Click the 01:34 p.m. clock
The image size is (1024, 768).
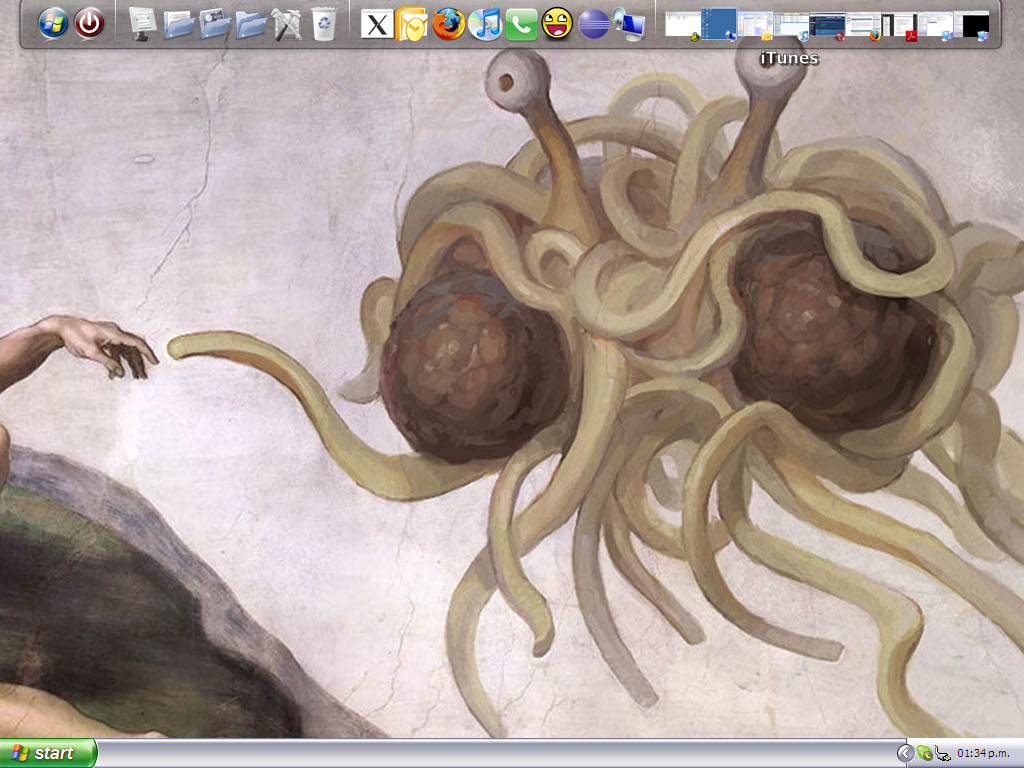click(984, 754)
